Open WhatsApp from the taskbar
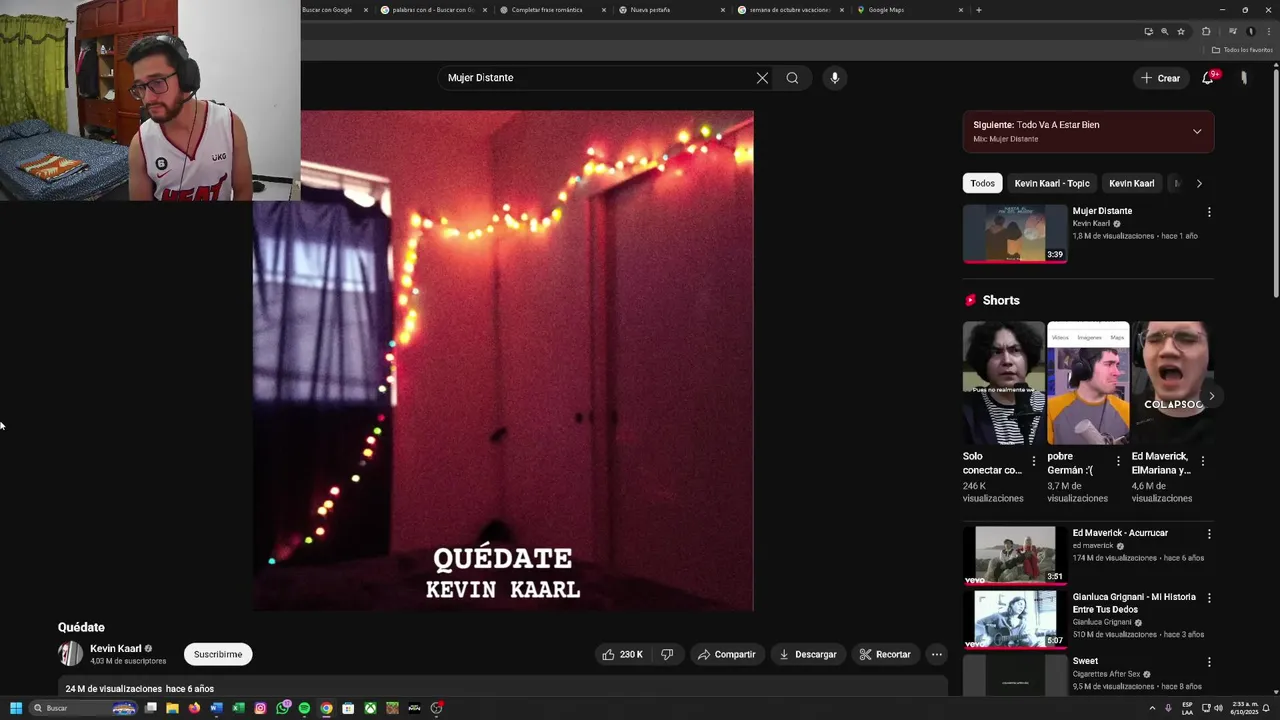 click(x=283, y=708)
